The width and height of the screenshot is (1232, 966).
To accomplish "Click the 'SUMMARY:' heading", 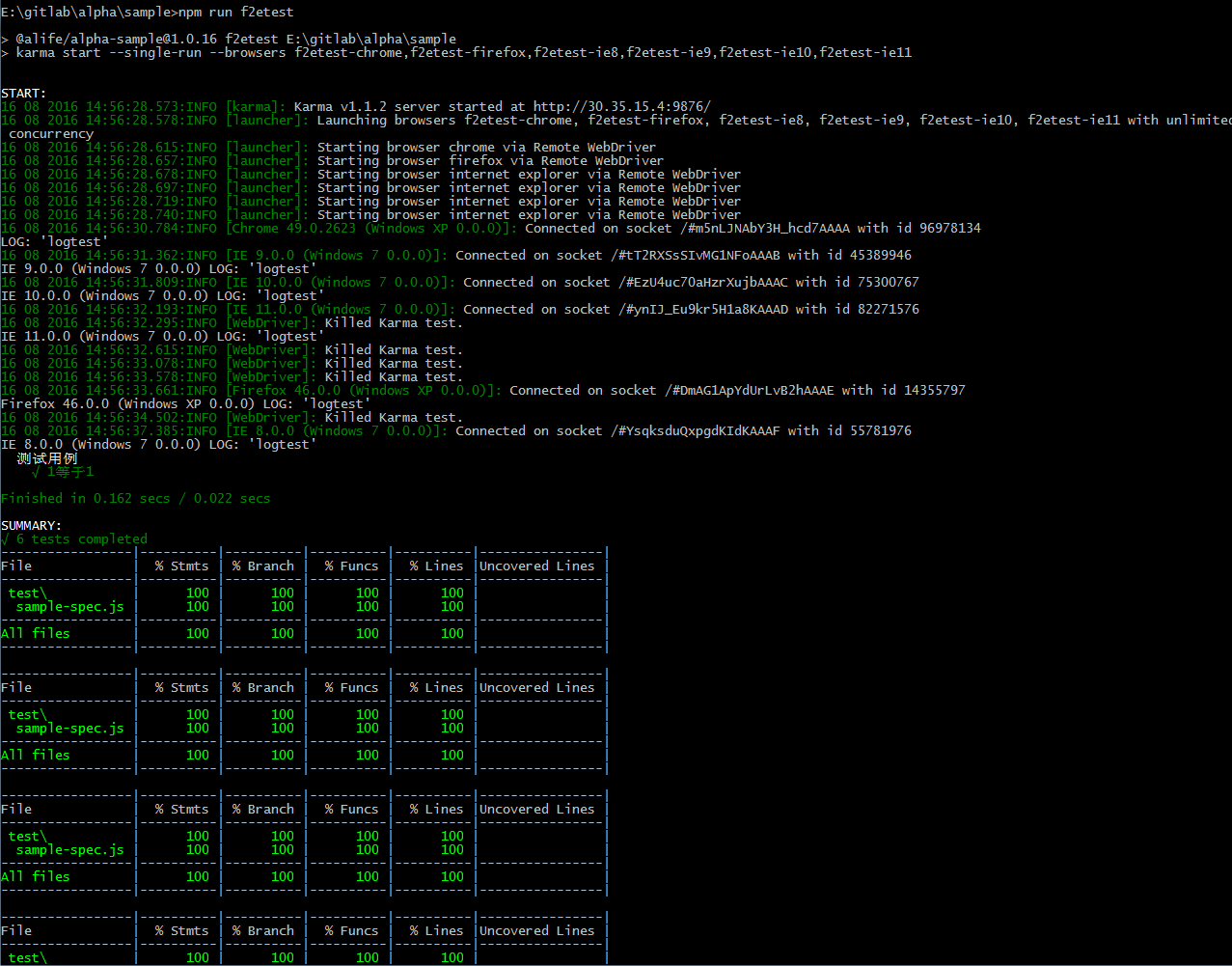I will pyautogui.click(x=32, y=525).
